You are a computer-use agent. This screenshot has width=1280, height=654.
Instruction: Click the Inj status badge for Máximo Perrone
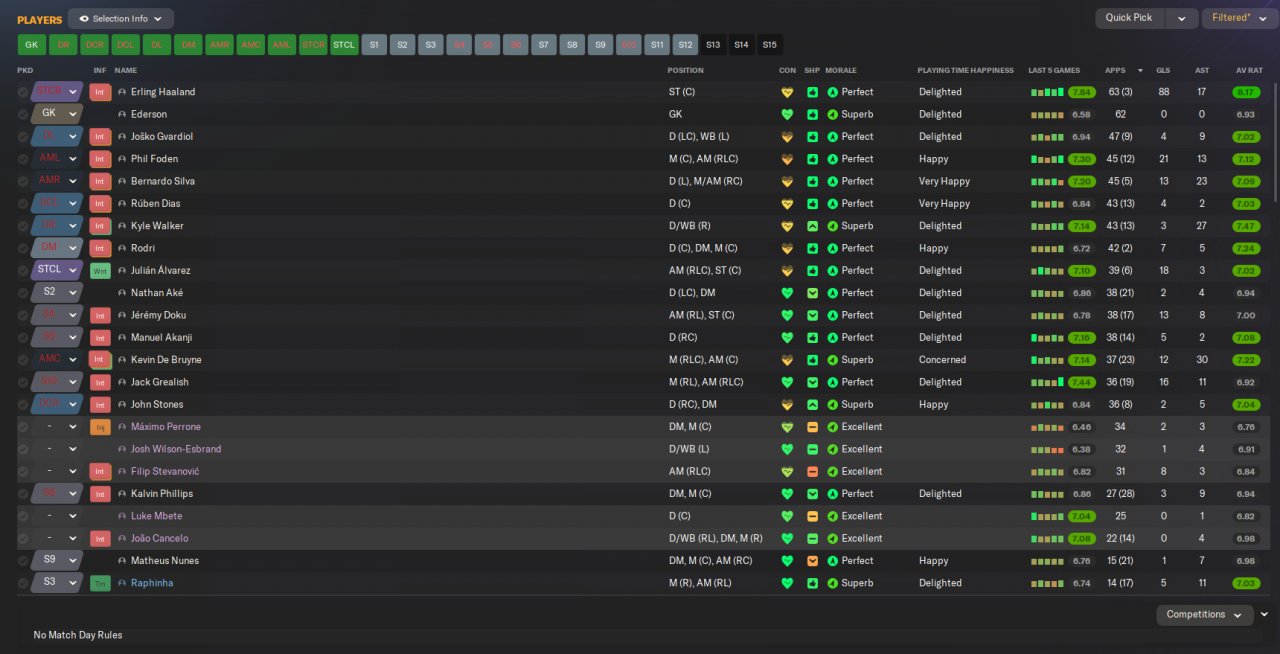coord(100,427)
